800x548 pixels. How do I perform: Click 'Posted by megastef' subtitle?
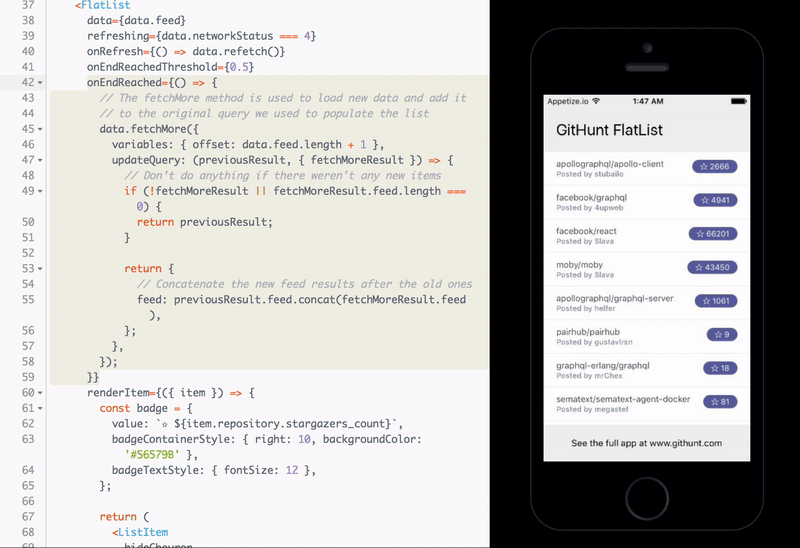[592, 410]
